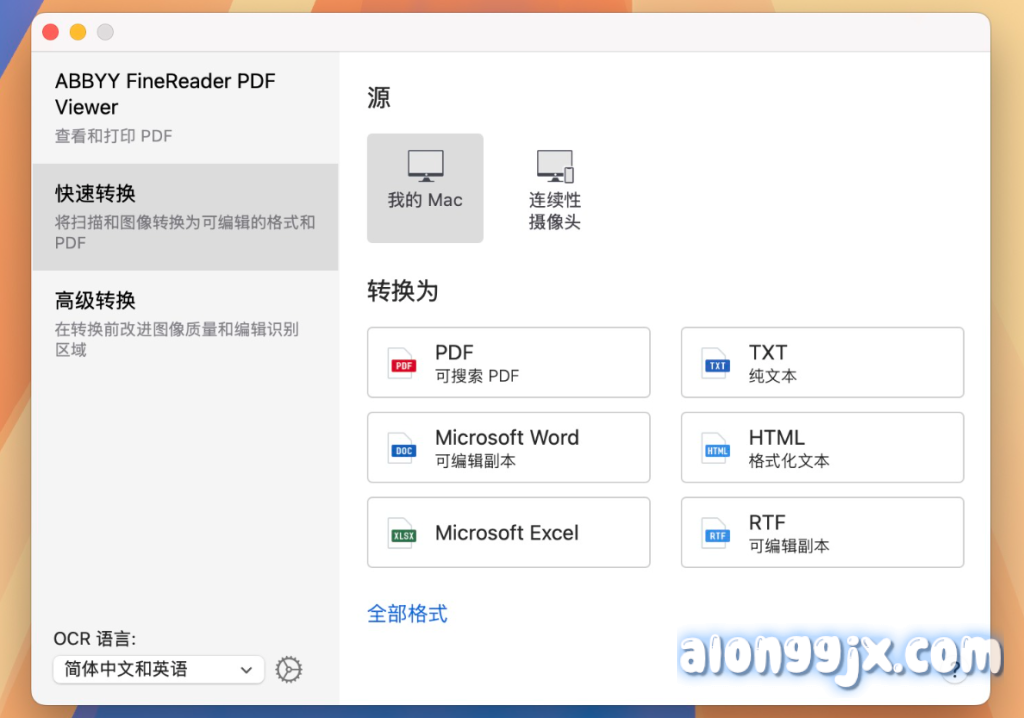The image size is (1024, 718).
Task: Click the 全部格式 link
Action: (x=407, y=613)
